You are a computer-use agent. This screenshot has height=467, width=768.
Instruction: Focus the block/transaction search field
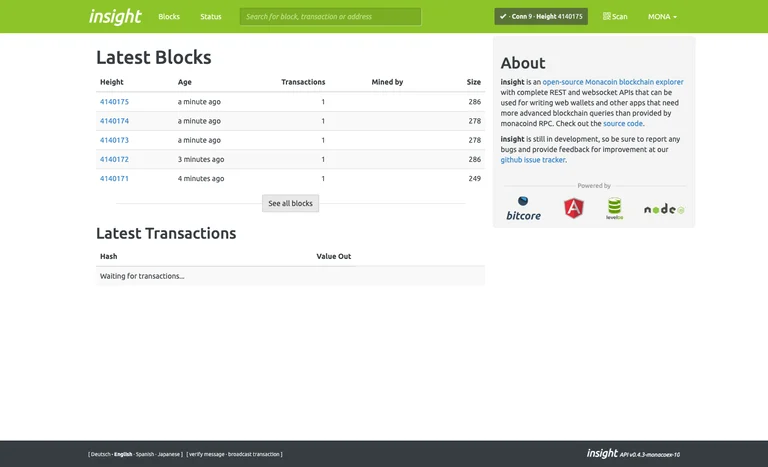(x=330, y=17)
